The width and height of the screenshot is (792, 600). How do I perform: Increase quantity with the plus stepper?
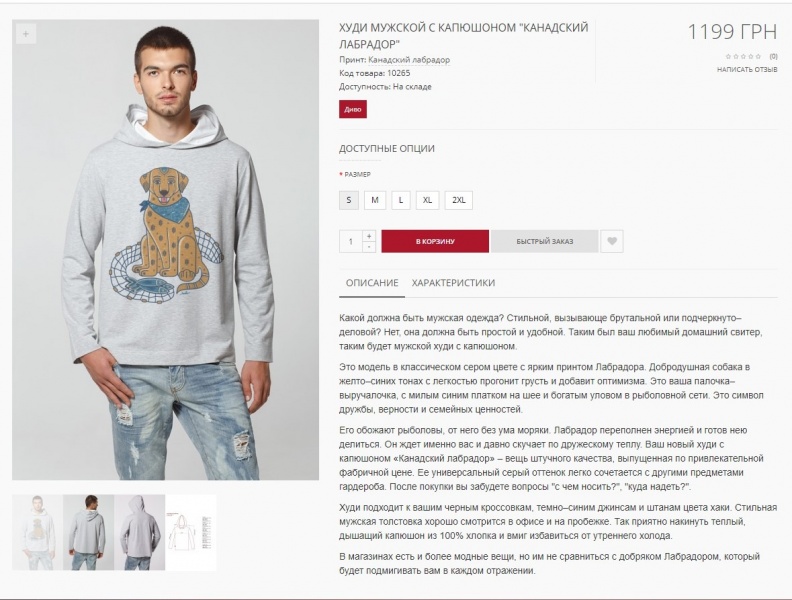pos(369,236)
